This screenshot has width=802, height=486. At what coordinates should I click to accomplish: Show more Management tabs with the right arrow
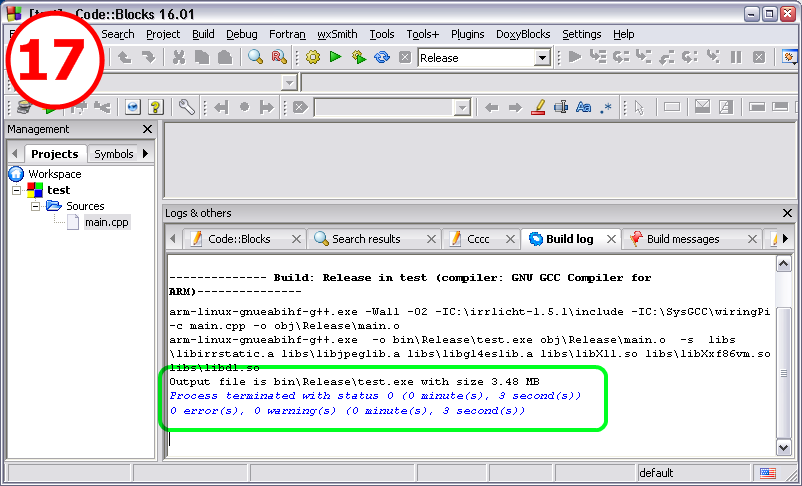point(146,153)
